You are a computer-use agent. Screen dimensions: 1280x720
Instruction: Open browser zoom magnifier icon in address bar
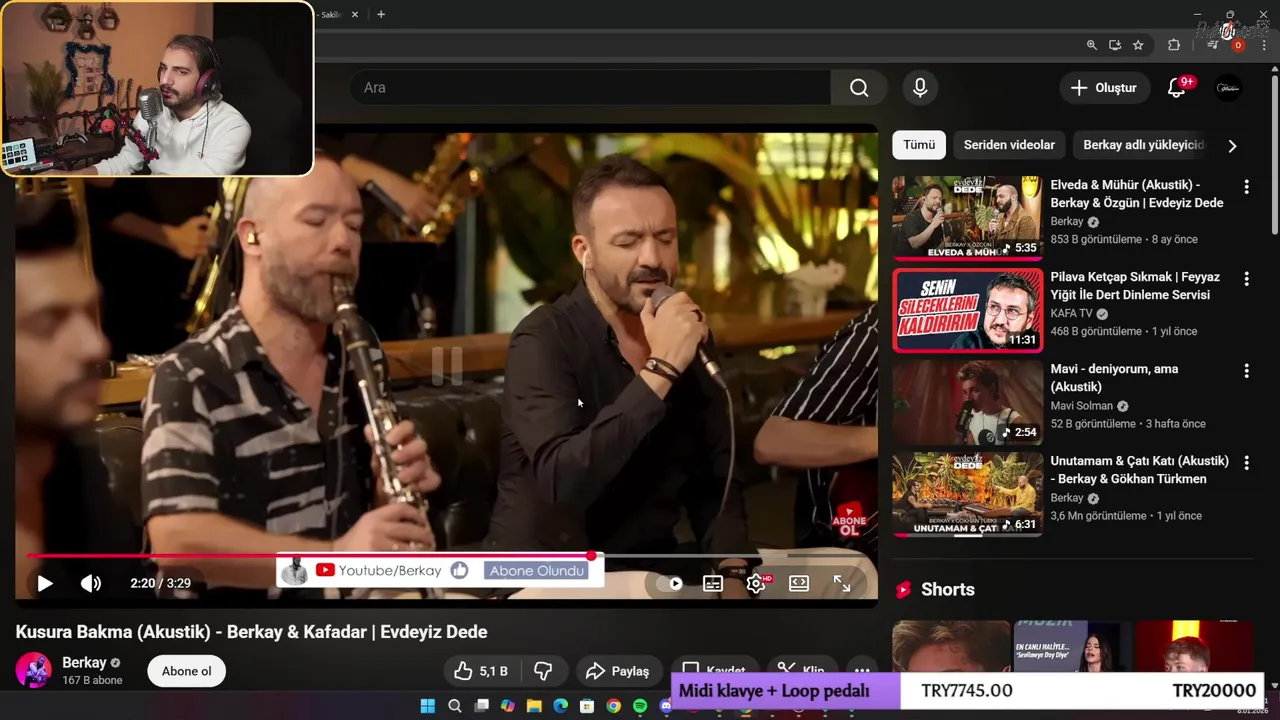(x=1092, y=45)
